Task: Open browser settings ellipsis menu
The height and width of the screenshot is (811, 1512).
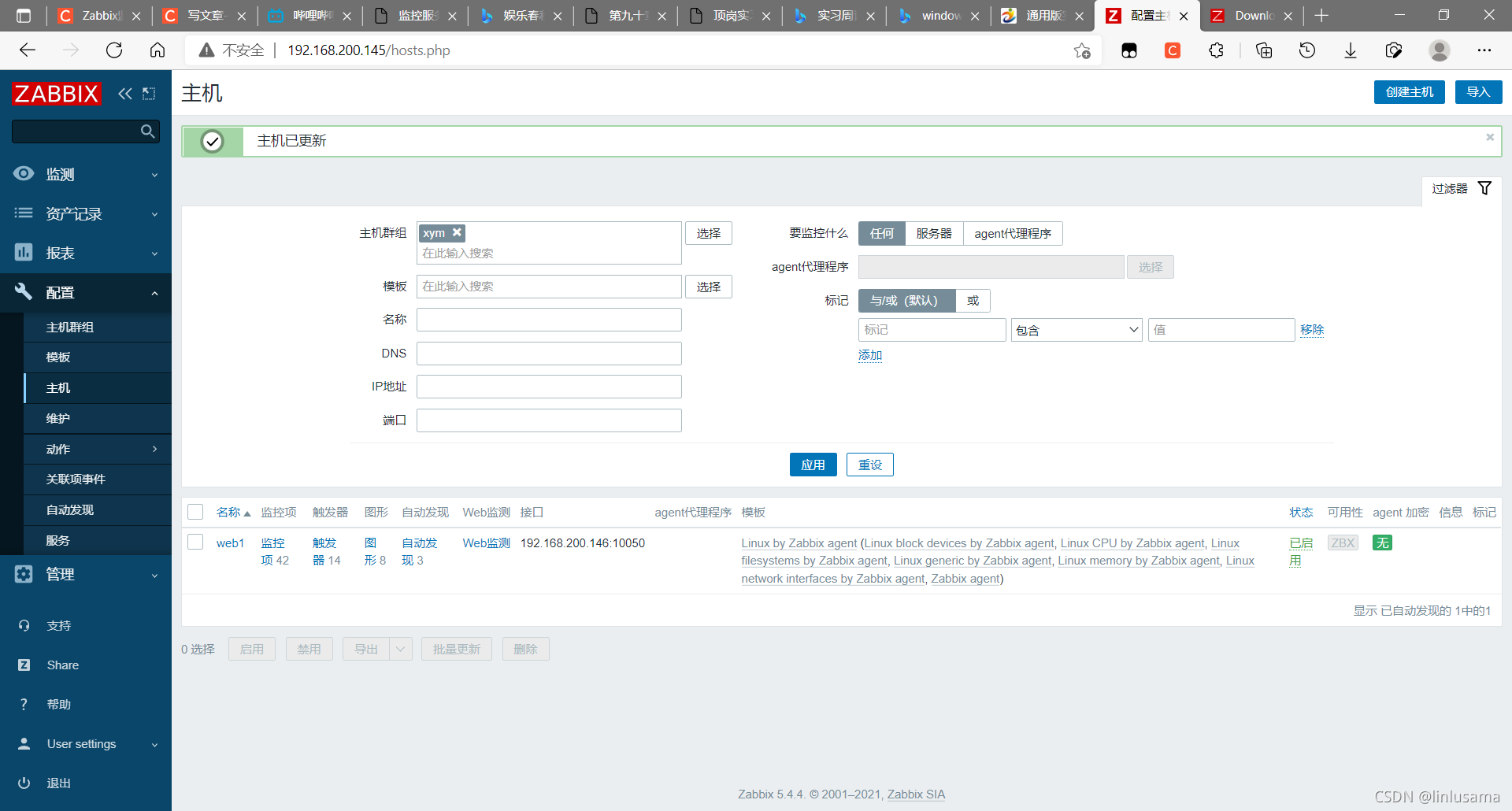Action: 1484,50
